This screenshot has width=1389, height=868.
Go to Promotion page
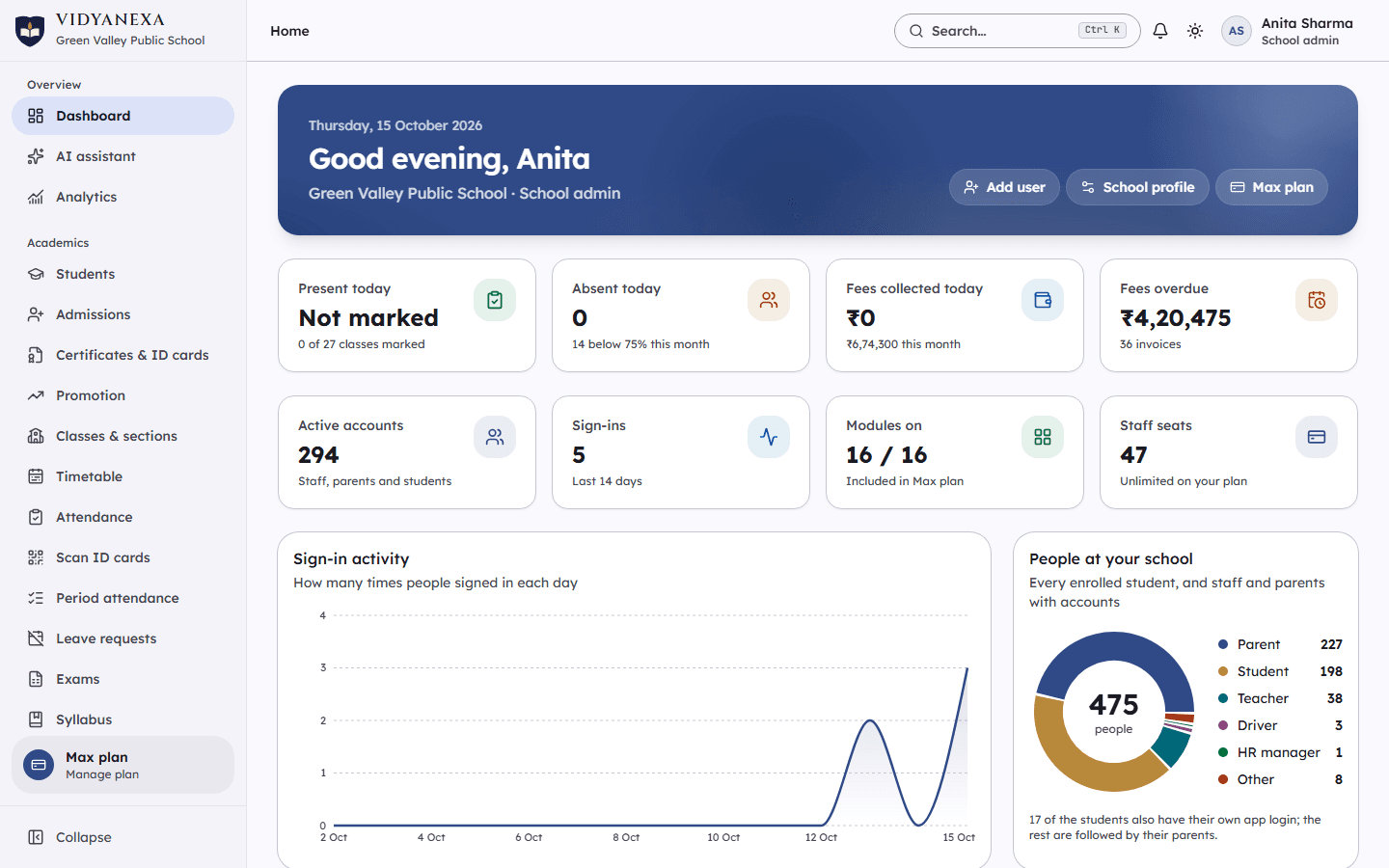point(123,395)
